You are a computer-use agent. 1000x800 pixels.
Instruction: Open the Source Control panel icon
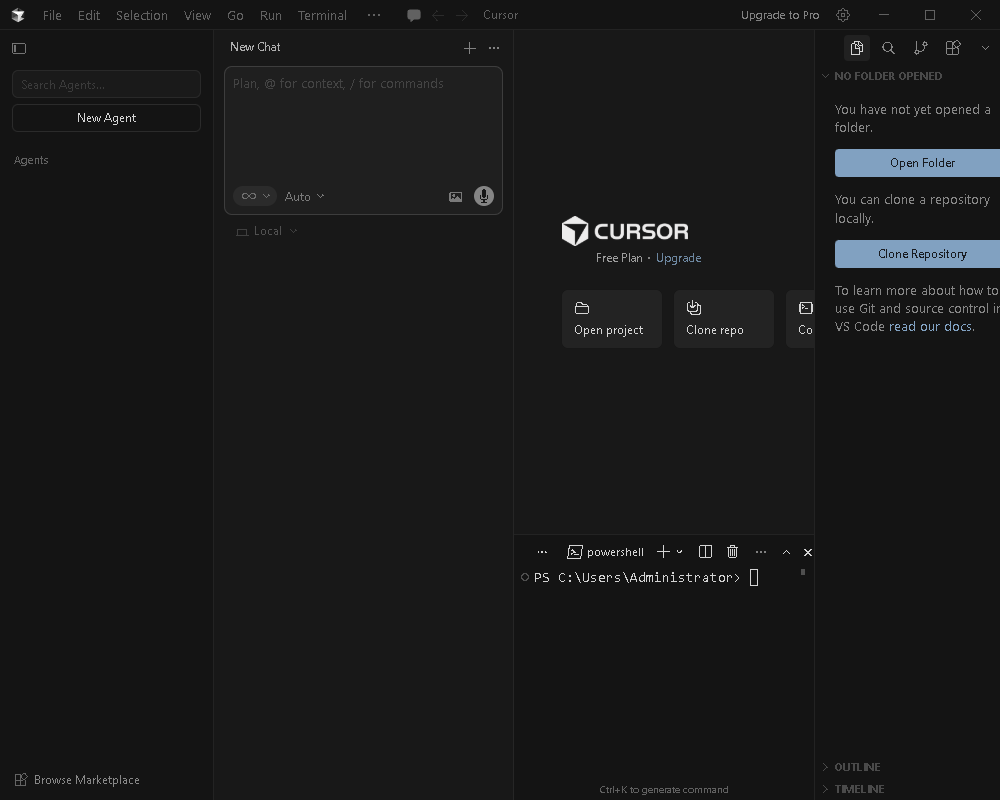pos(921,48)
